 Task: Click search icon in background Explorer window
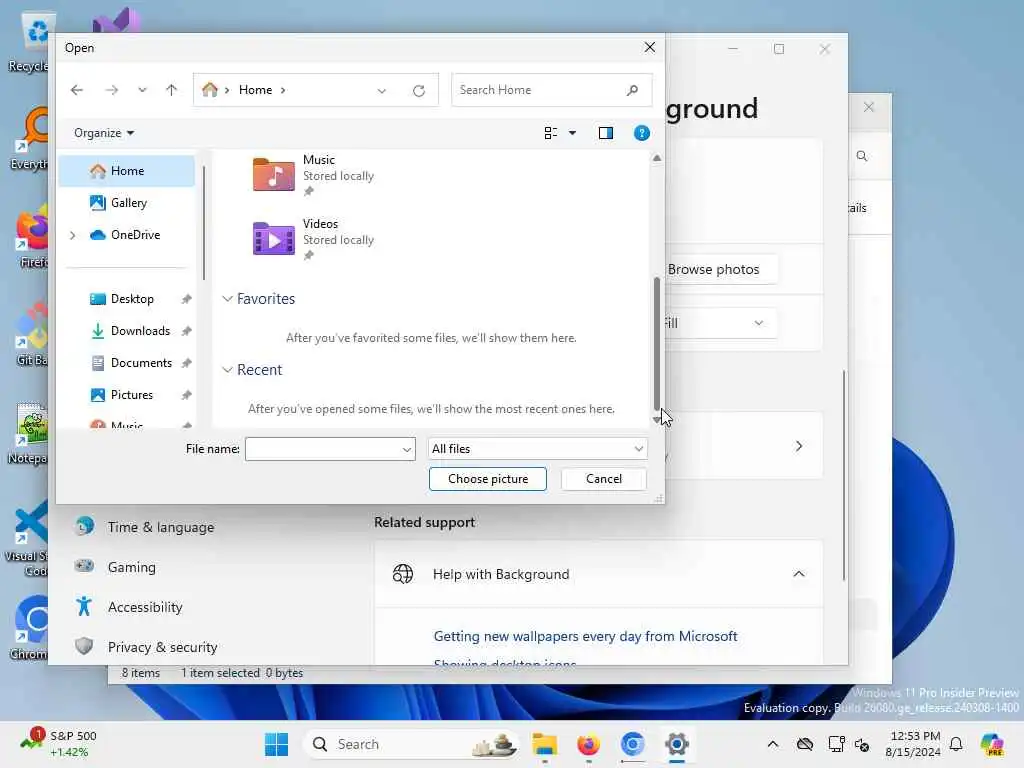[862, 156]
